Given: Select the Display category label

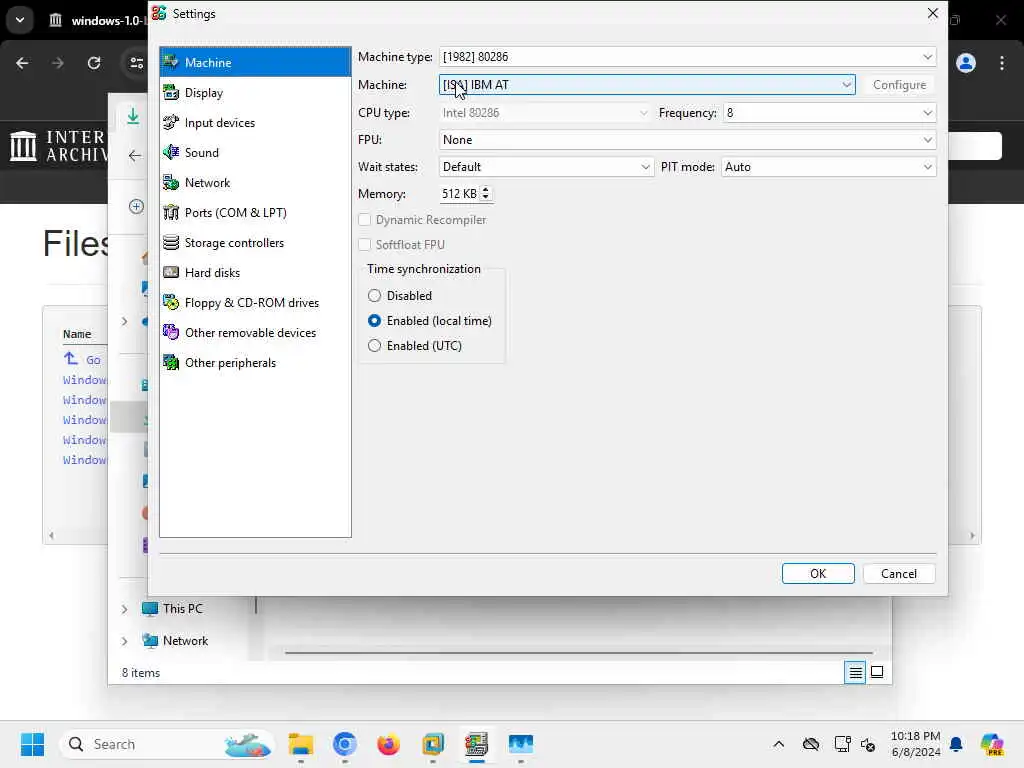Looking at the screenshot, I should point(204,93).
